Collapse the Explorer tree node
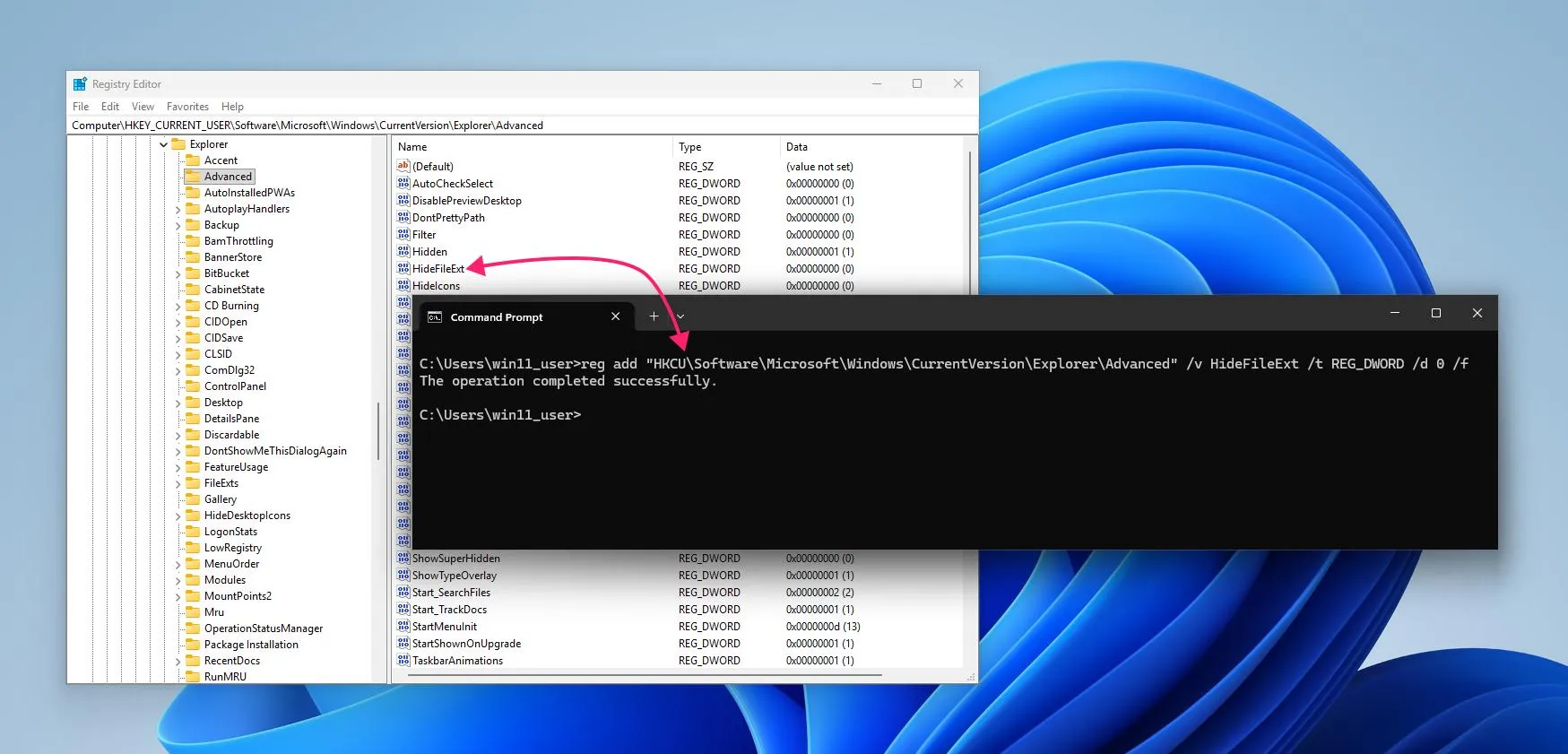The width and height of the screenshot is (1568, 754). click(x=163, y=144)
